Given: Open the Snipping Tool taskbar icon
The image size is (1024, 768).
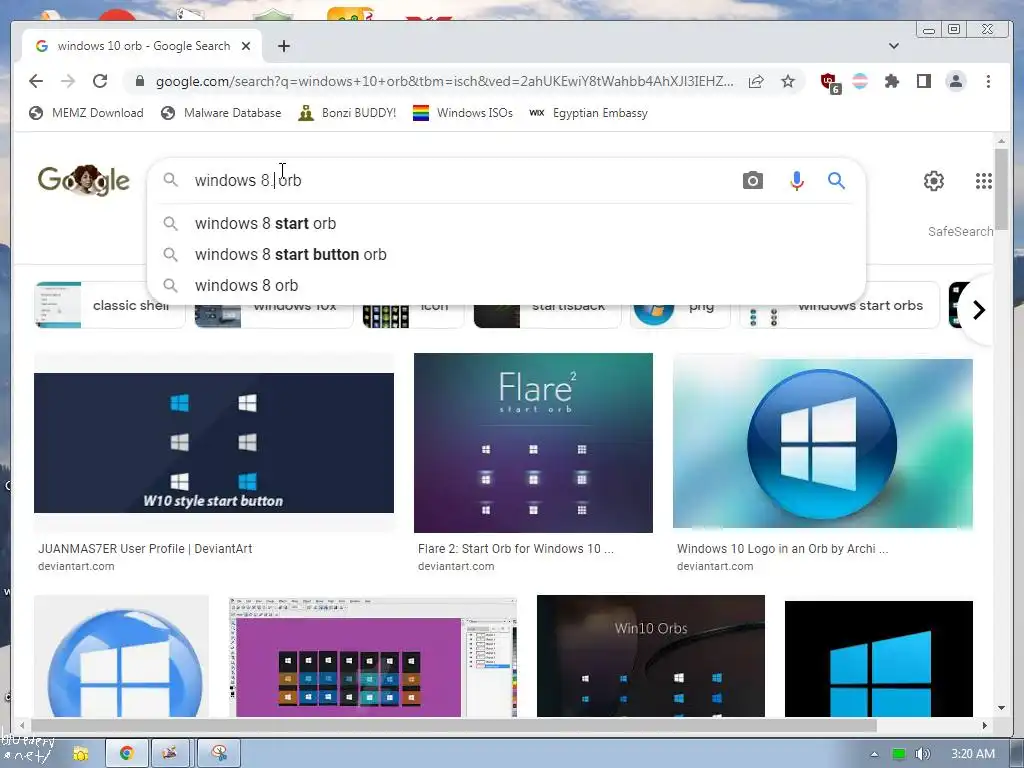Looking at the screenshot, I should [219, 754].
